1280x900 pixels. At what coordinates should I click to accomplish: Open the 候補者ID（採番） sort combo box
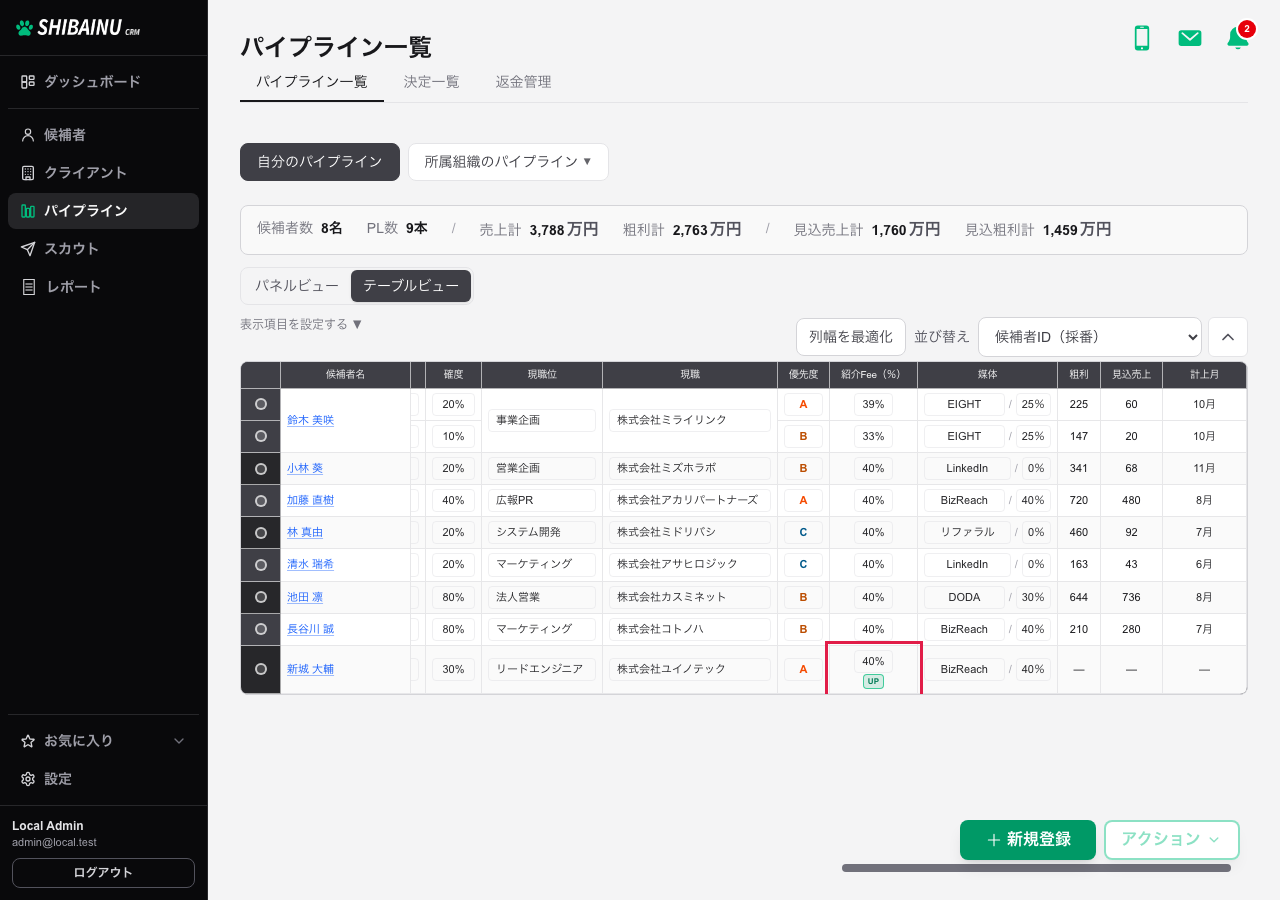[1089, 337]
